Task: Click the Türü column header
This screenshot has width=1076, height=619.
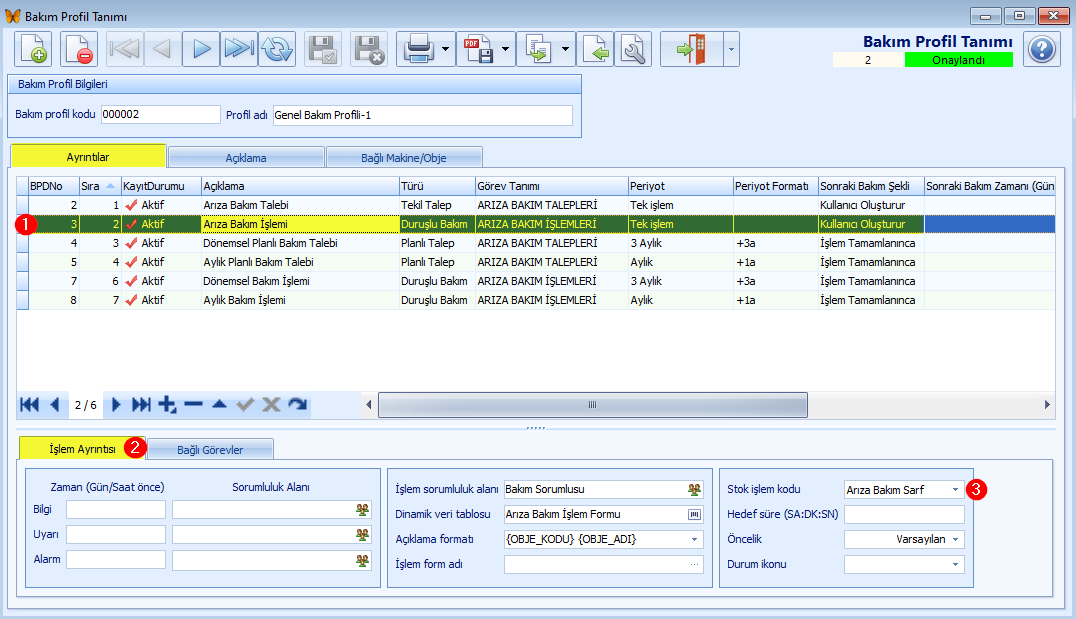Action: [437, 186]
